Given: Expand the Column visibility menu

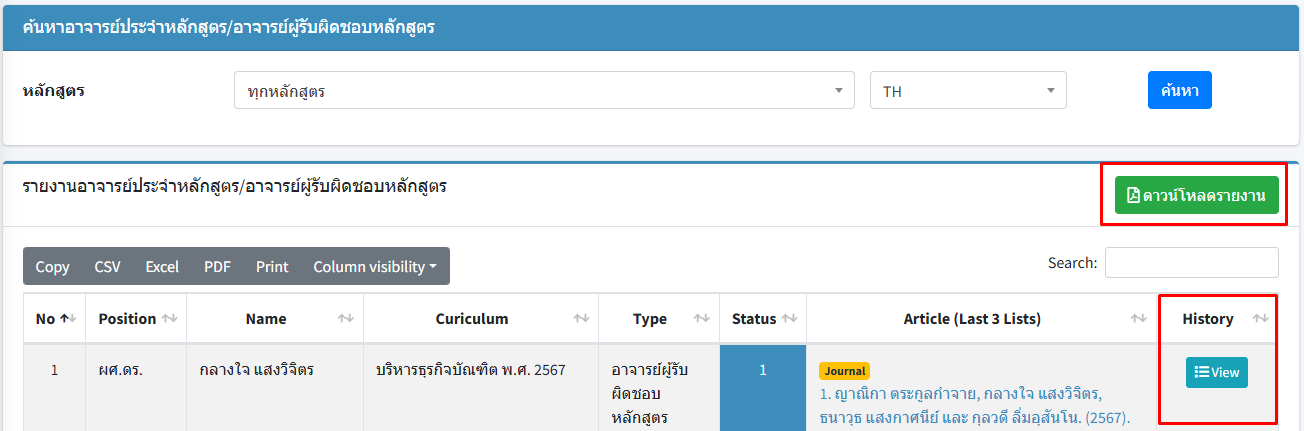Looking at the screenshot, I should click(375, 266).
